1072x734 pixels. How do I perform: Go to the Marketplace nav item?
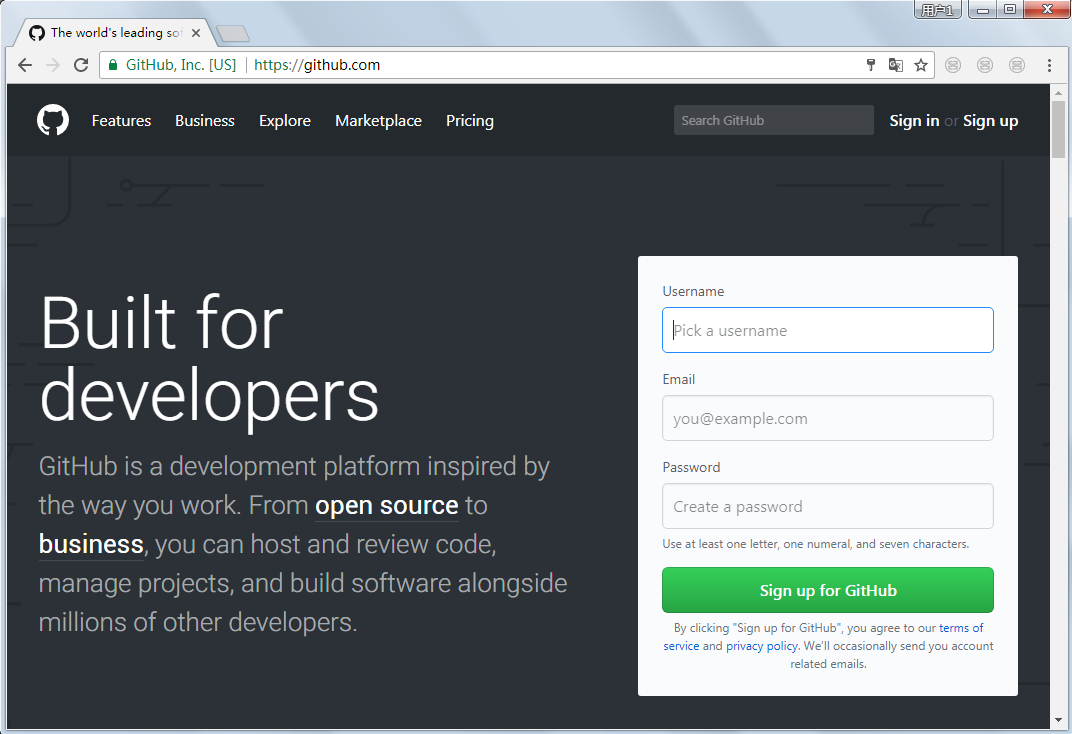coord(378,121)
